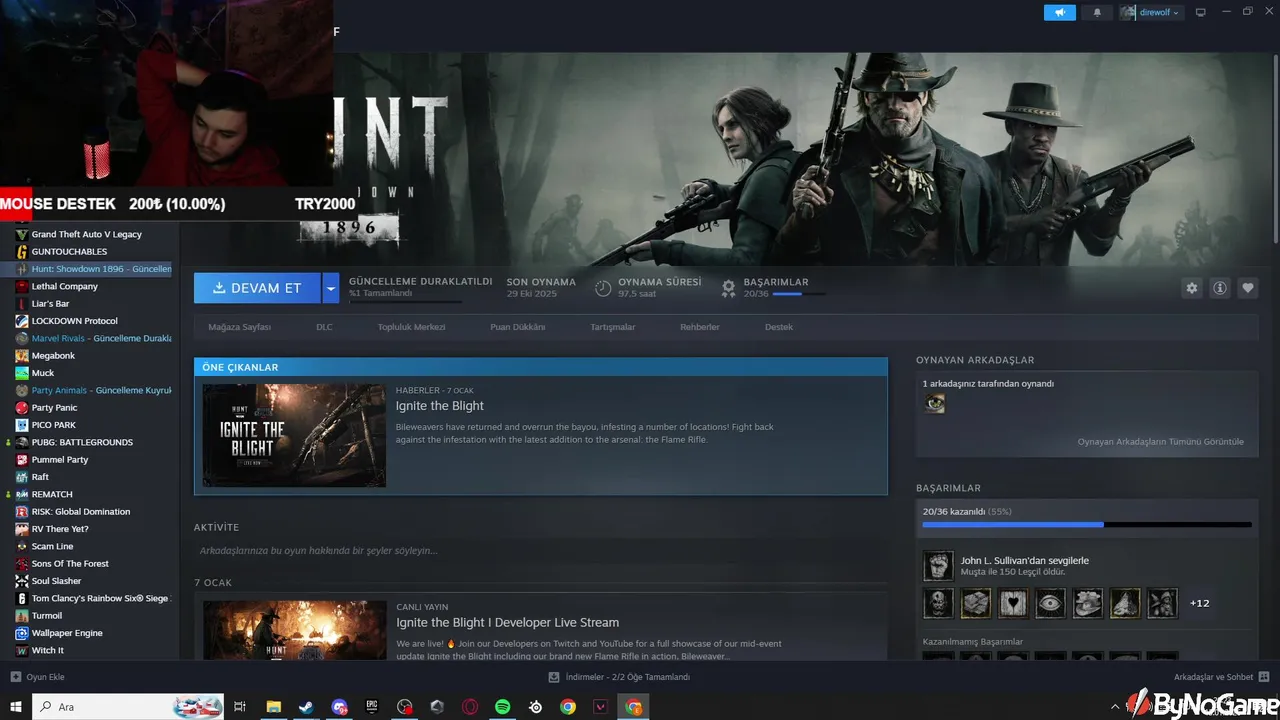Click the activity comment input field

point(540,550)
